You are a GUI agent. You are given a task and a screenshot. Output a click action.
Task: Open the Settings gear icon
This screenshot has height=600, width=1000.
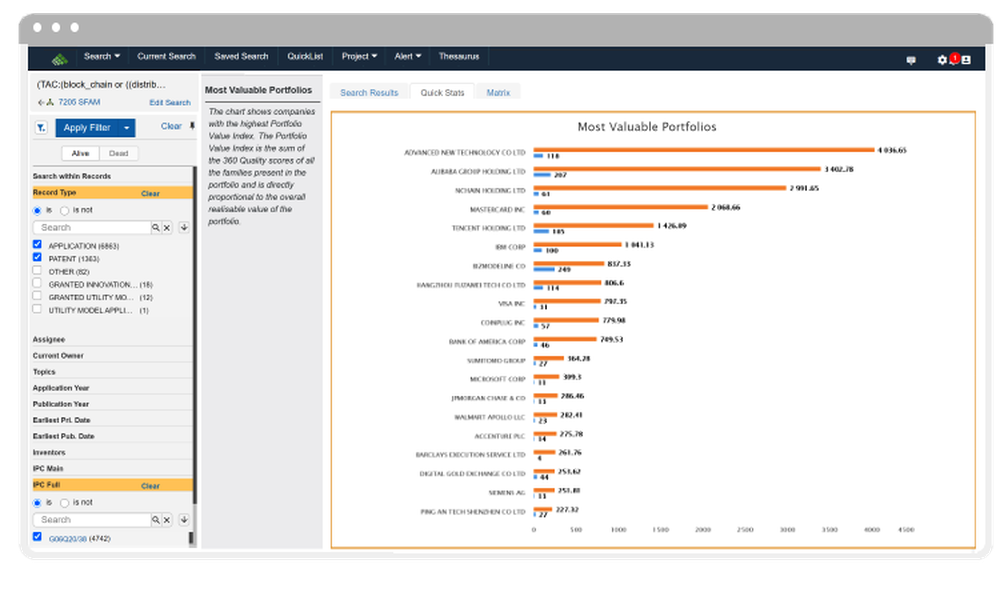(942, 60)
